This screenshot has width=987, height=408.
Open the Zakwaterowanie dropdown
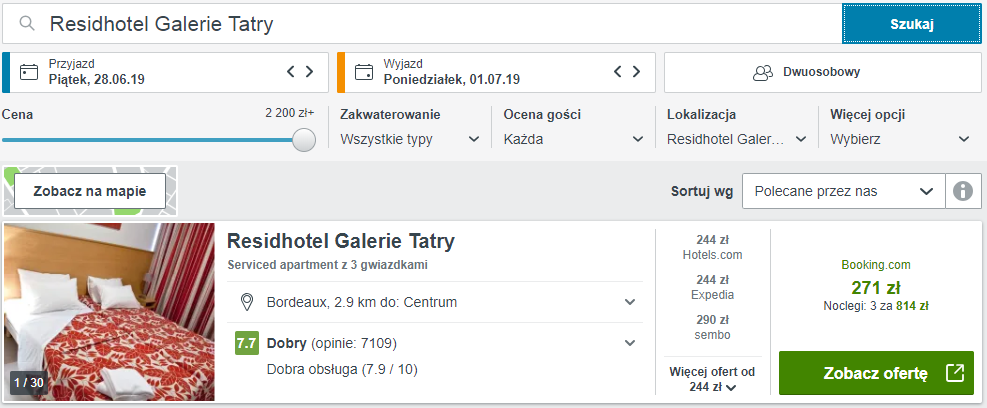pyautogui.click(x=410, y=139)
